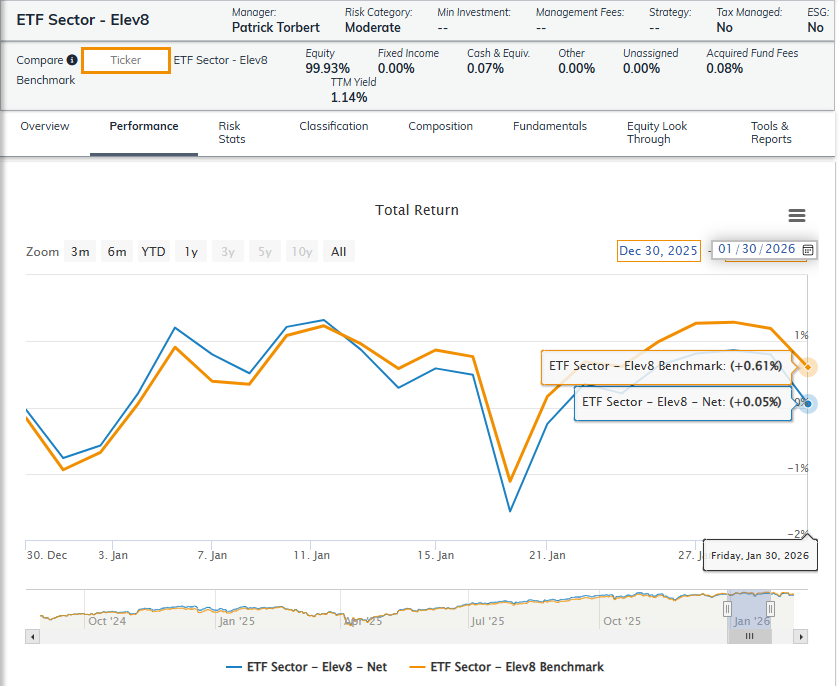Toggle ETF Sector - Elev8 Net series
The height and width of the screenshot is (686, 839).
[x=306, y=667]
